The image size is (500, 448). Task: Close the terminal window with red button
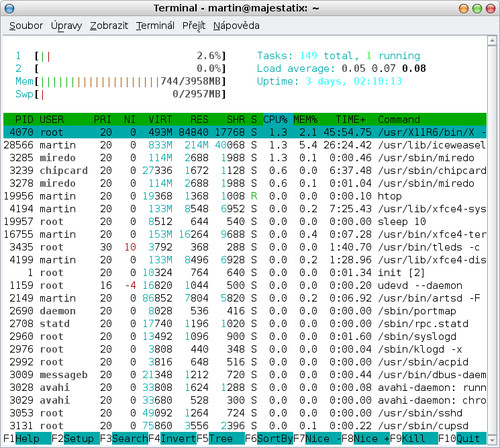490,8
